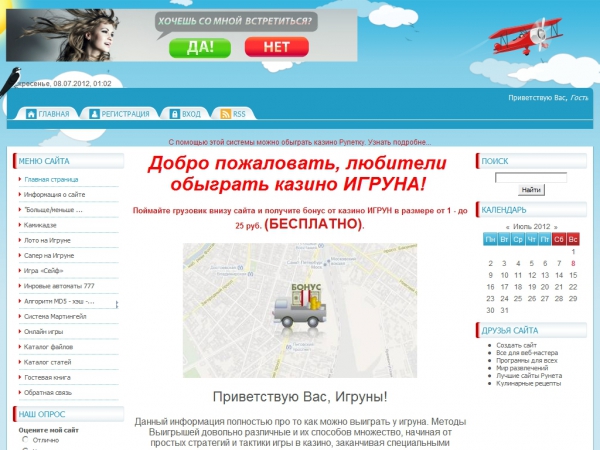
Task: Open Мир развлечений friend link
Action: point(522,368)
